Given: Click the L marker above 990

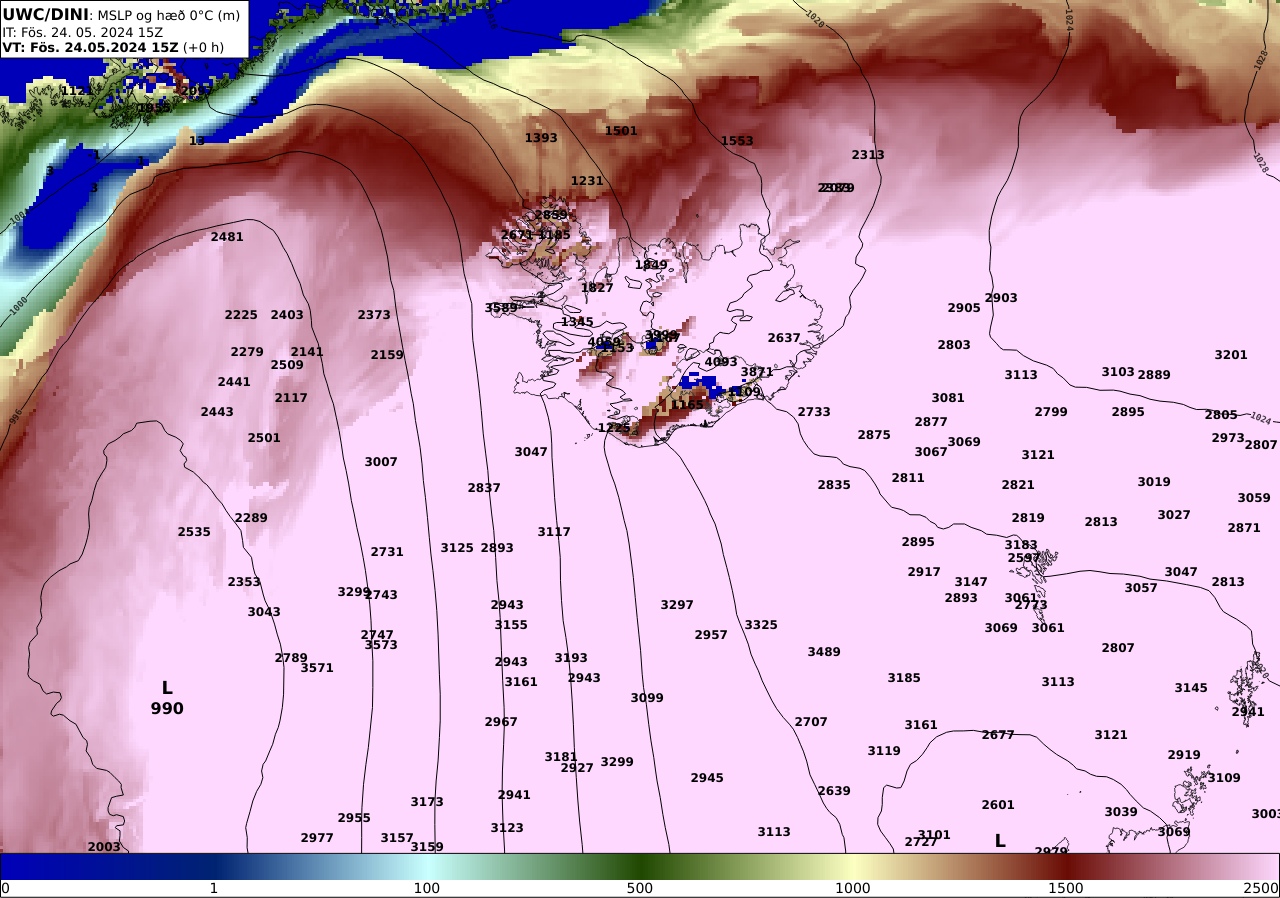Looking at the screenshot, I should click(x=167, y=688).
